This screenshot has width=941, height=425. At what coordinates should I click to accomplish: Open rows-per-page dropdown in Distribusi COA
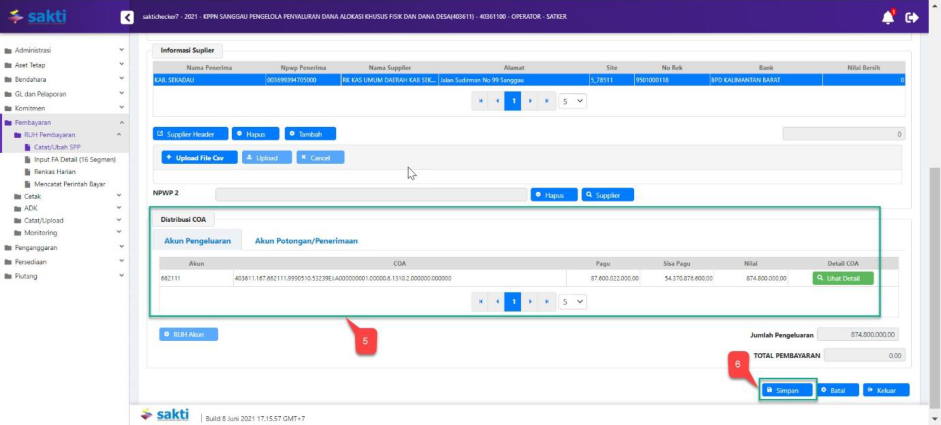[573, 301]
